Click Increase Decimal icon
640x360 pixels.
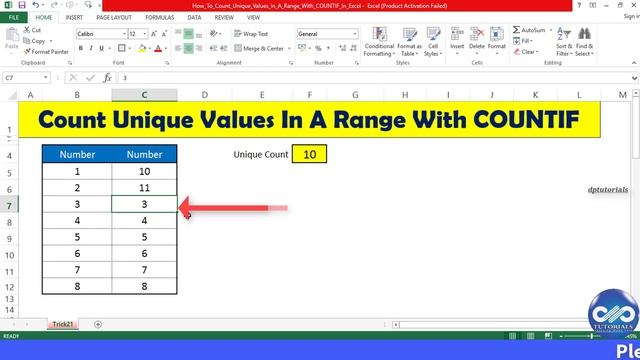pos(342,48)
